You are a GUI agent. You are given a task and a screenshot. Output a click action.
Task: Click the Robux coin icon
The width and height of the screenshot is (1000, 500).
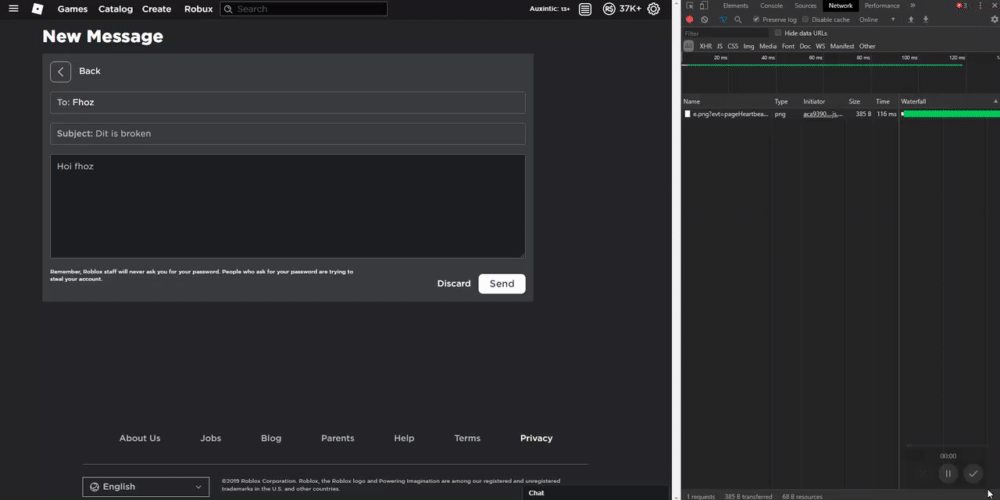point(609,9)
